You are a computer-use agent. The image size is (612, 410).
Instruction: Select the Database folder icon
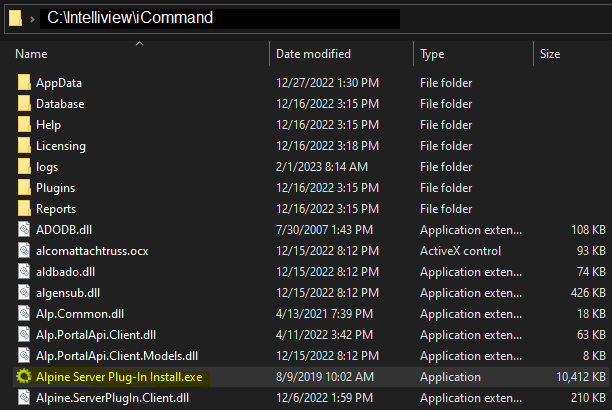(24, 104)
